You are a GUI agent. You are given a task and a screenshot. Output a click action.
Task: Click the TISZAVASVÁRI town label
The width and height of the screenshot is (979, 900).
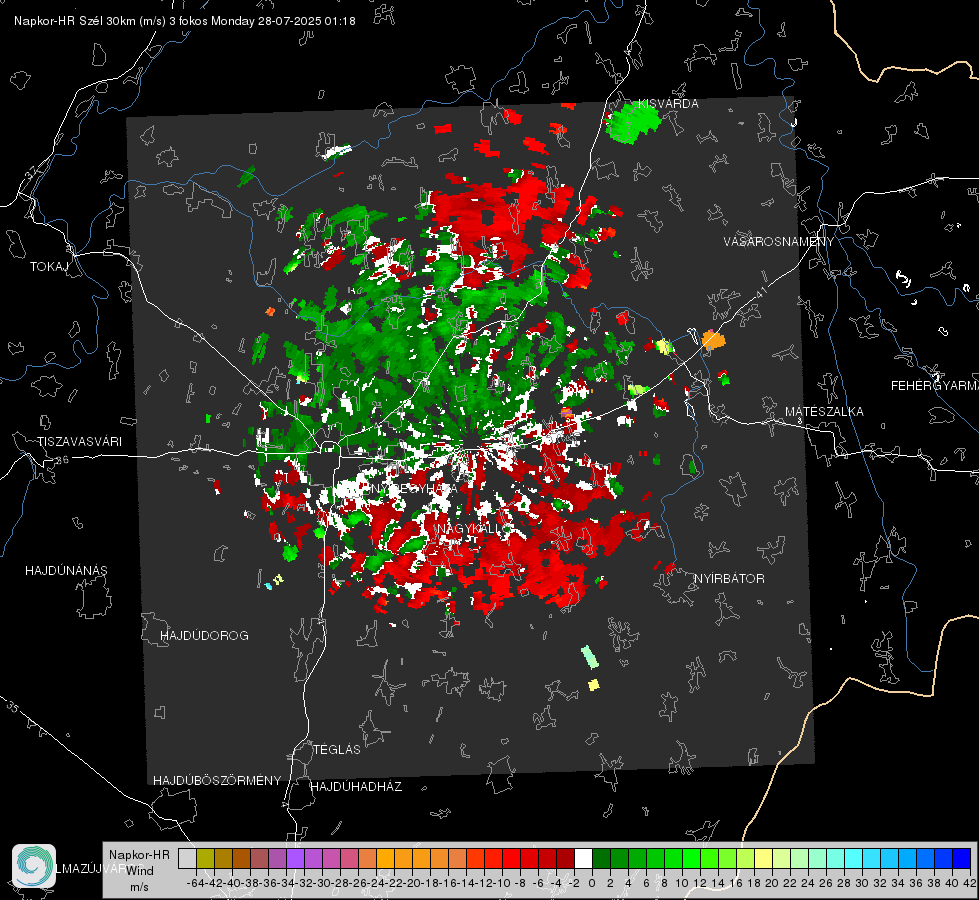tap(79, 442)
